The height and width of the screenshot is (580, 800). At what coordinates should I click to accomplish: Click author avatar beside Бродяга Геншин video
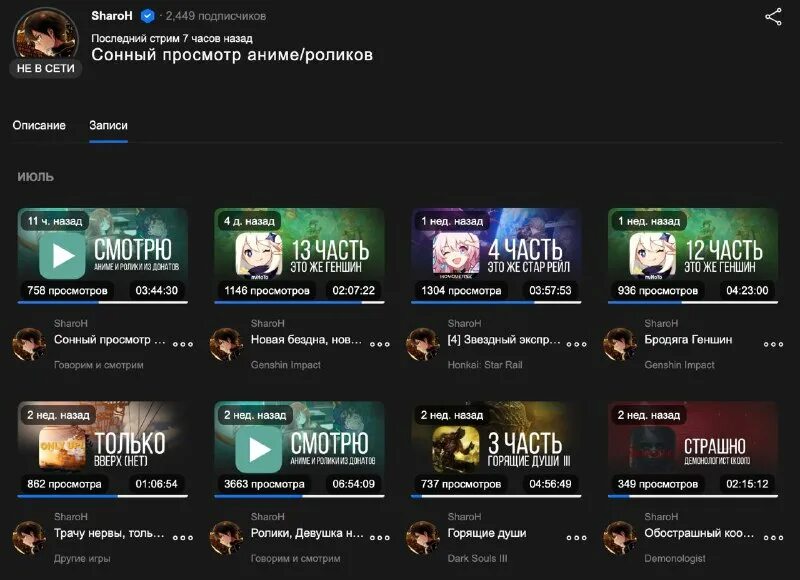tap(620, 344)
